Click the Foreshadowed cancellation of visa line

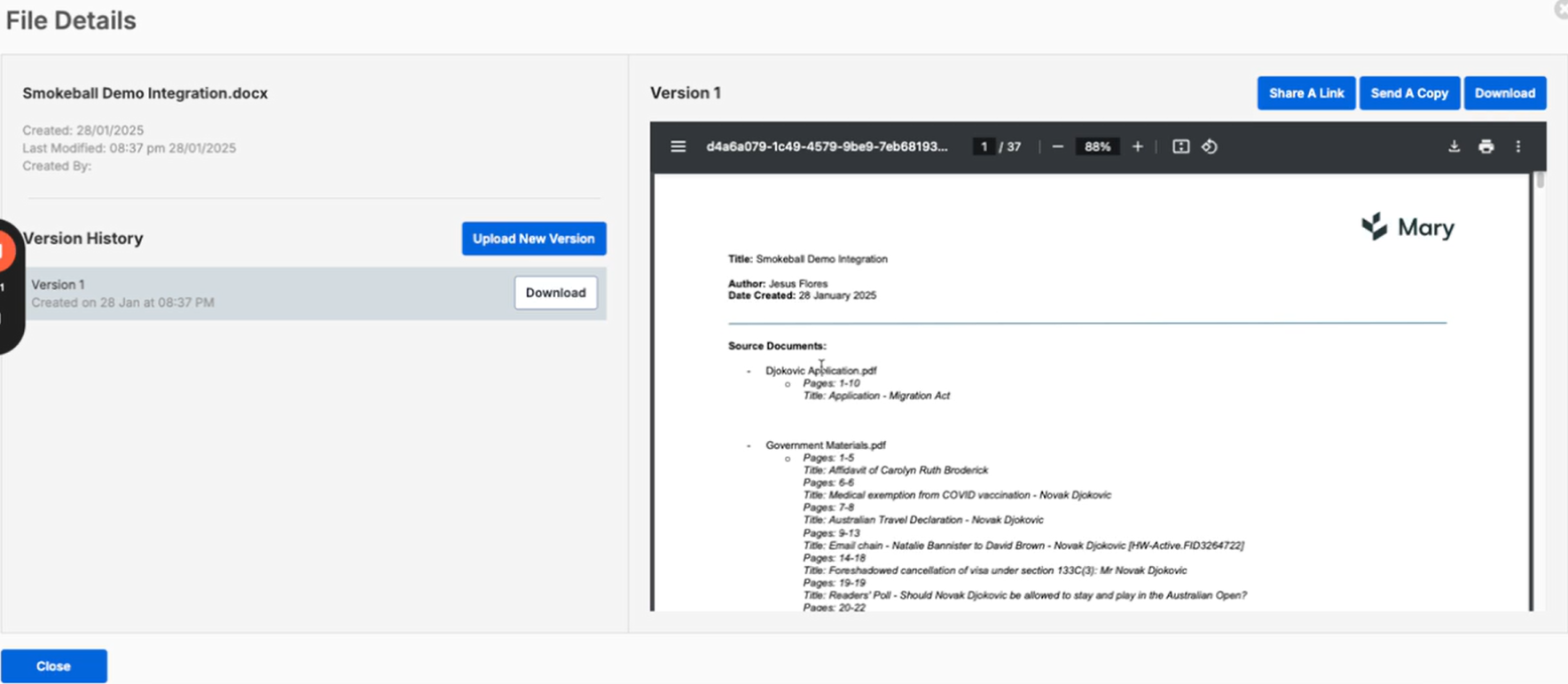tap(994, 570)
